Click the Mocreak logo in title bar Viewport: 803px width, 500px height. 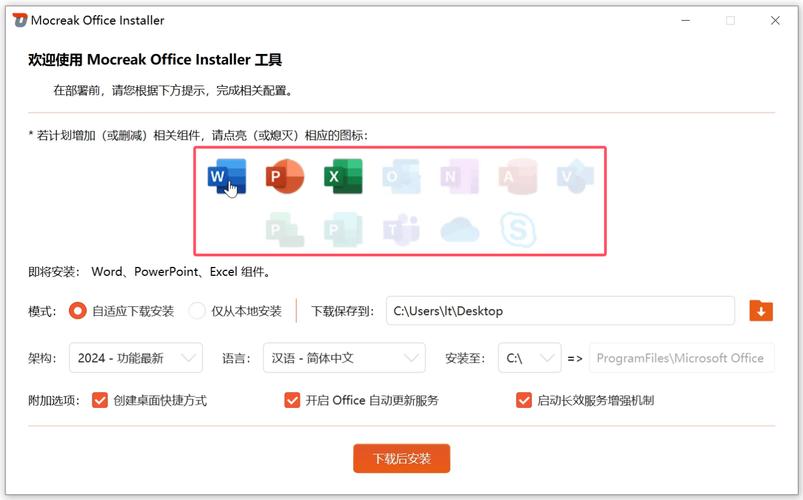click(19, 20)
